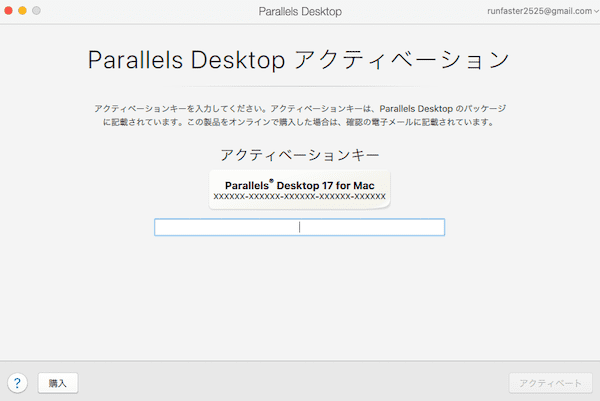Open the help question mark button
Viewport: 600px width, 401px height.
click(x=17, y=383)
